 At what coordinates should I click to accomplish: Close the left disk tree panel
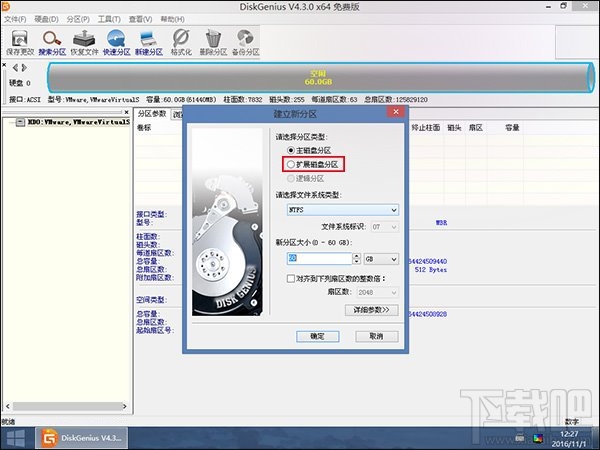pyautogui.click(x=127, y=112)
